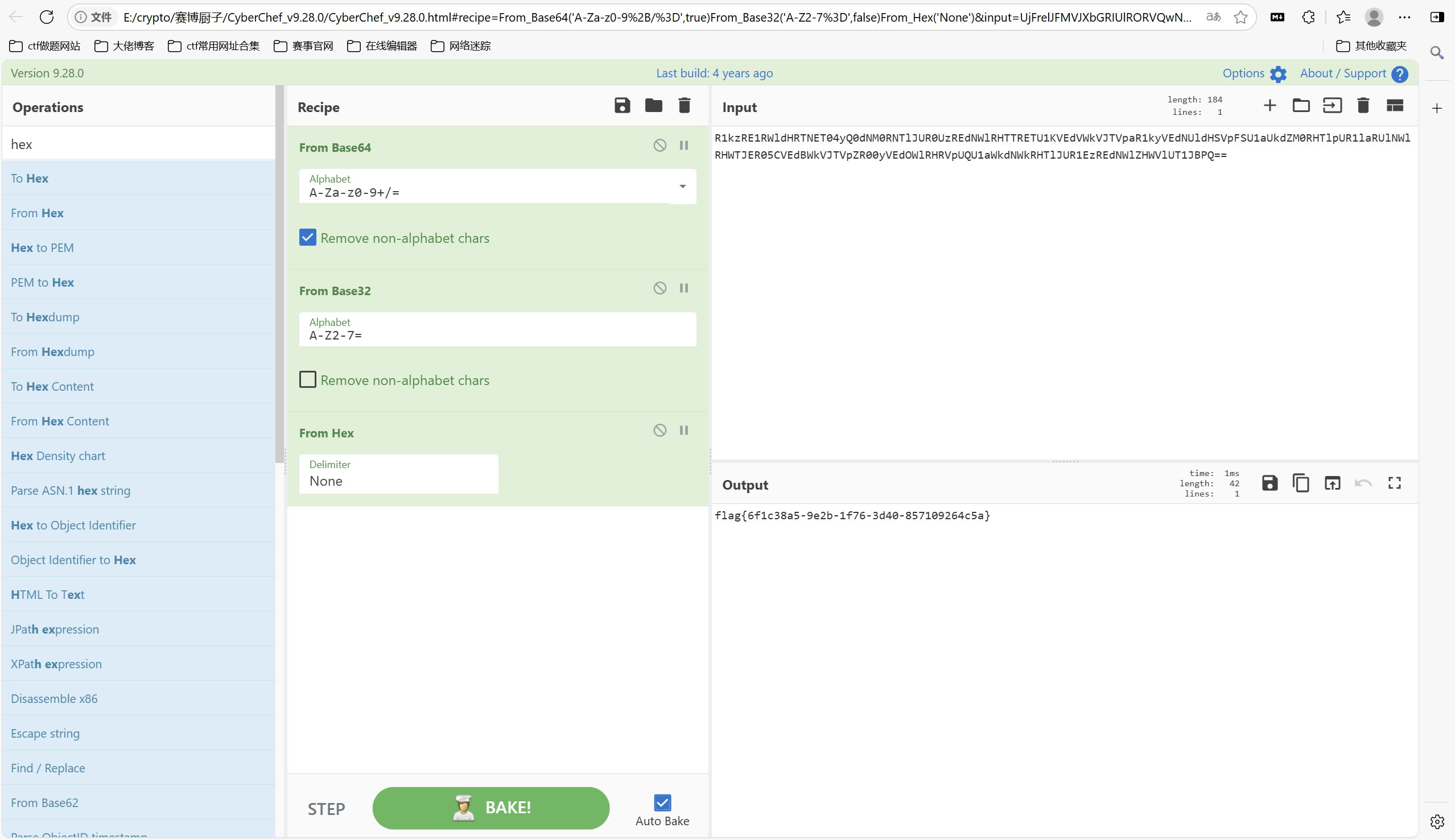Open 其他收藏夹 bookmark folder

[1371, 45]
